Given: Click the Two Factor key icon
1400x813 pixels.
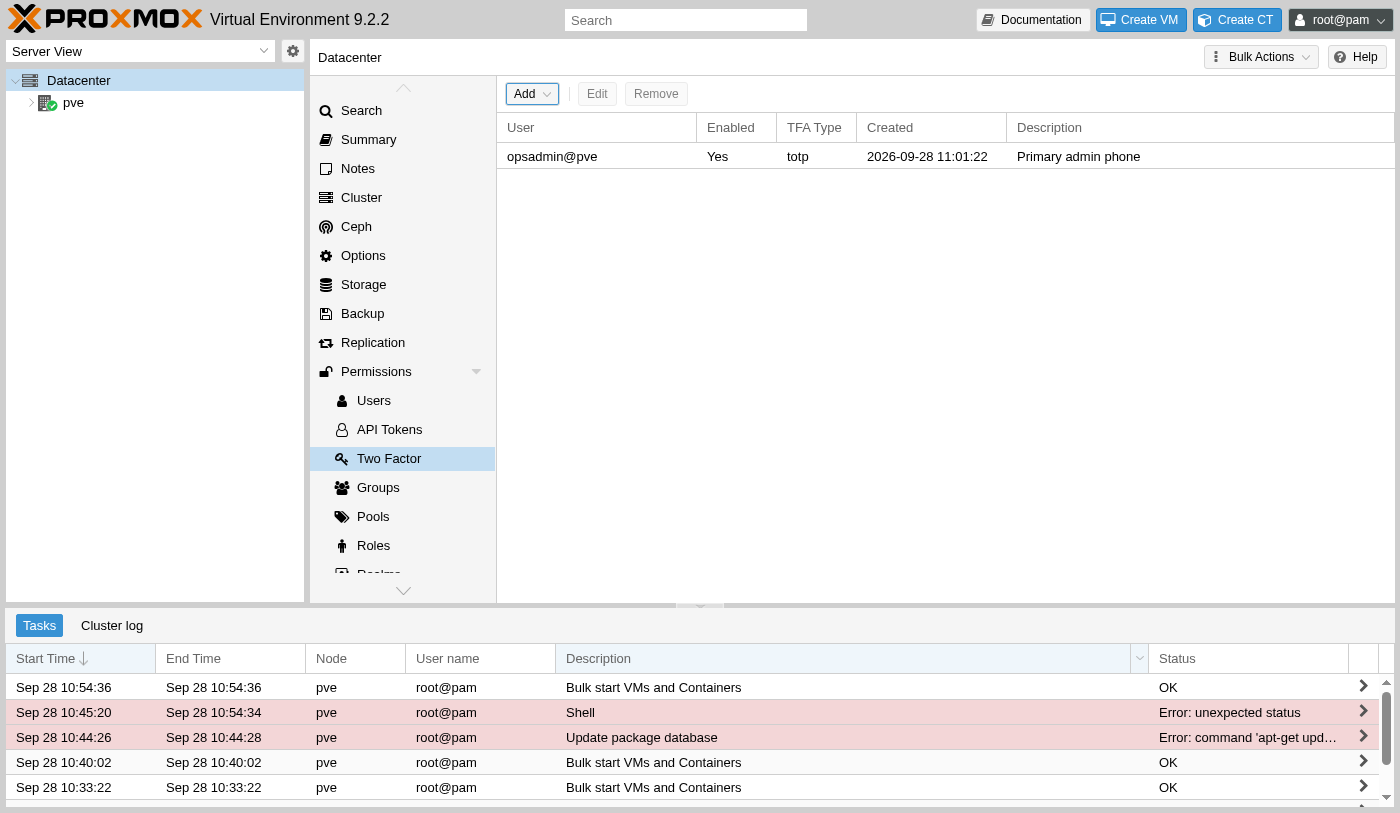Looking at the screenshot, I should pos(342,459).
